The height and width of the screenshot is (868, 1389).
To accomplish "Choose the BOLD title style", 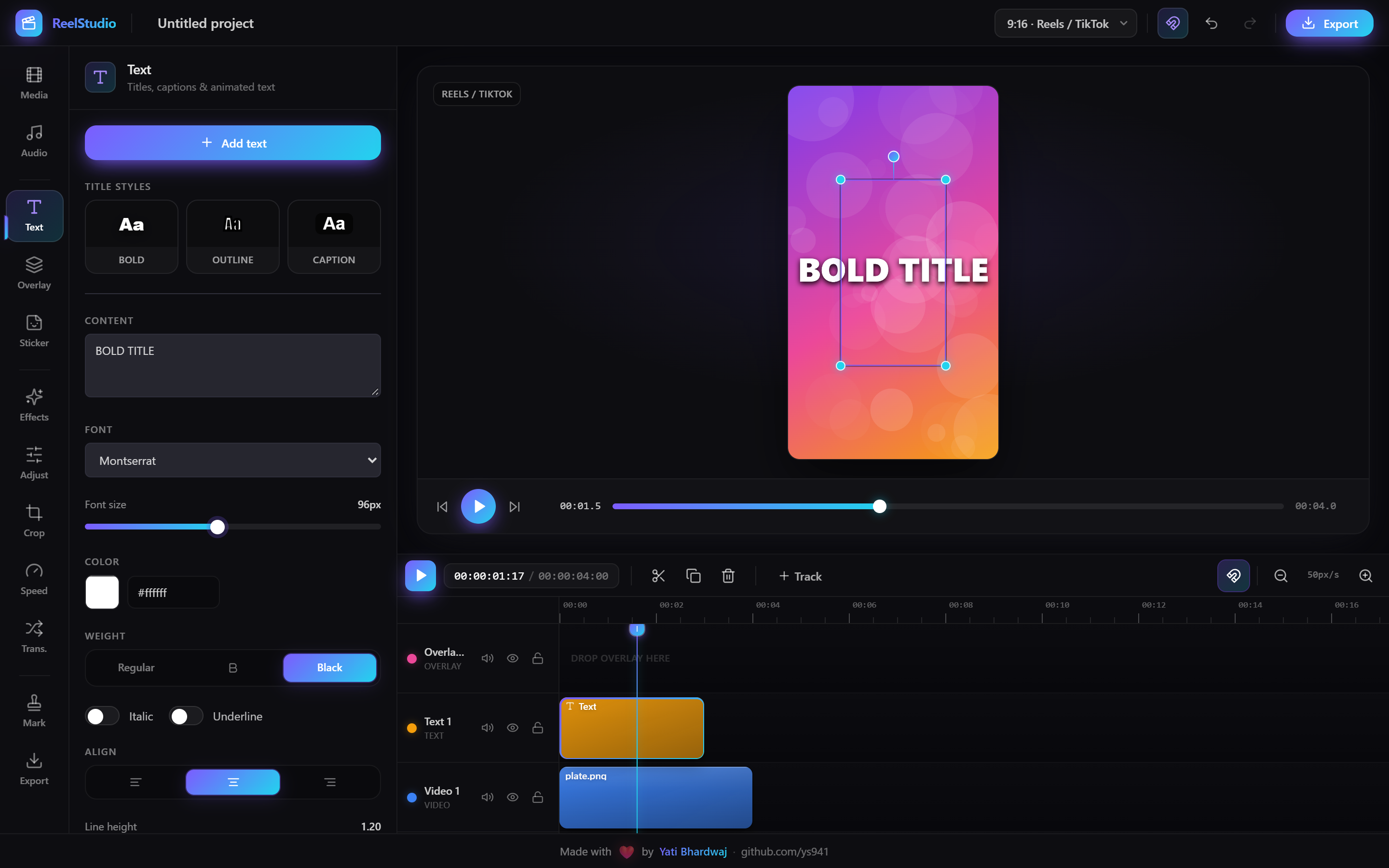I will click(x=132, y=236).
